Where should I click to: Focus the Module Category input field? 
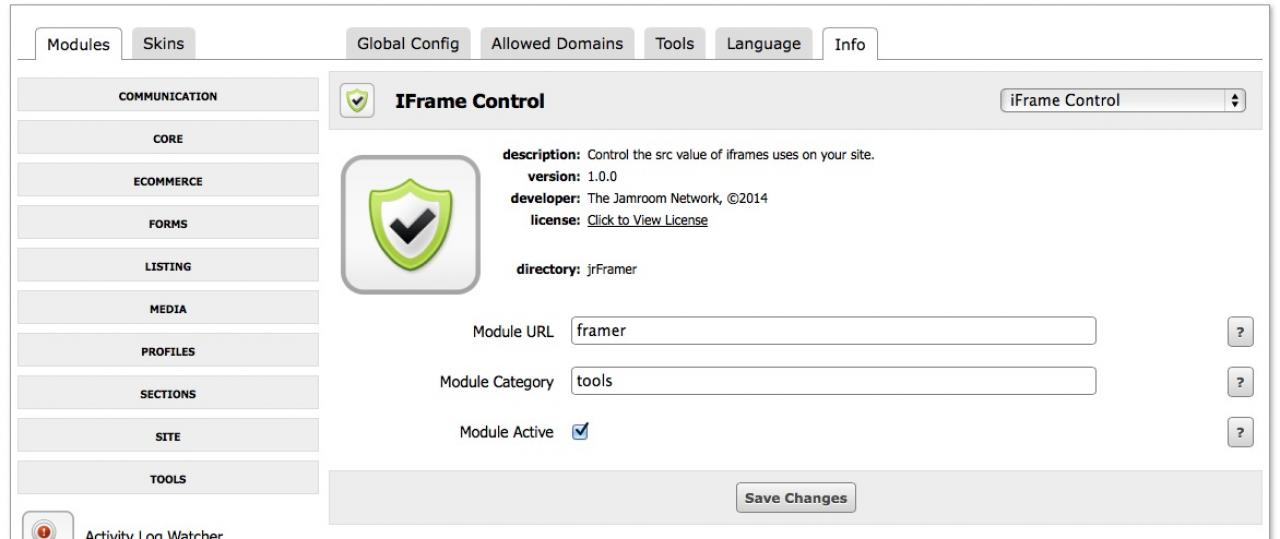point(832,381)
